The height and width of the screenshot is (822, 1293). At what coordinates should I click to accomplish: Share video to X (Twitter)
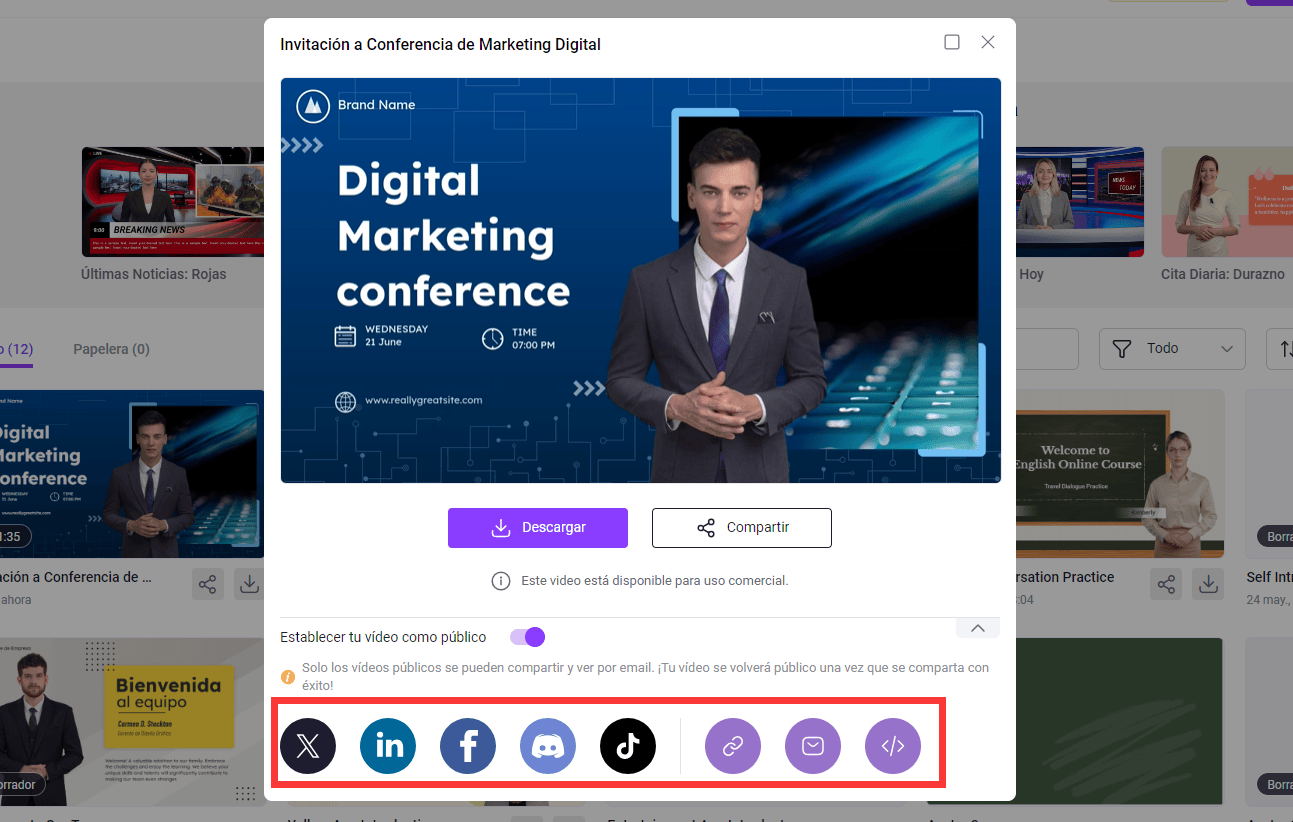pos(308,746)
